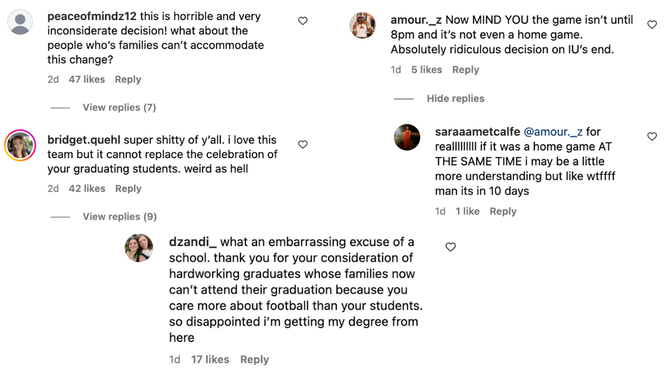This screenshot has height=376, width=668.
Task: Expand View replies (7) under peaceofmindz12
Action: tap(119, 107)
